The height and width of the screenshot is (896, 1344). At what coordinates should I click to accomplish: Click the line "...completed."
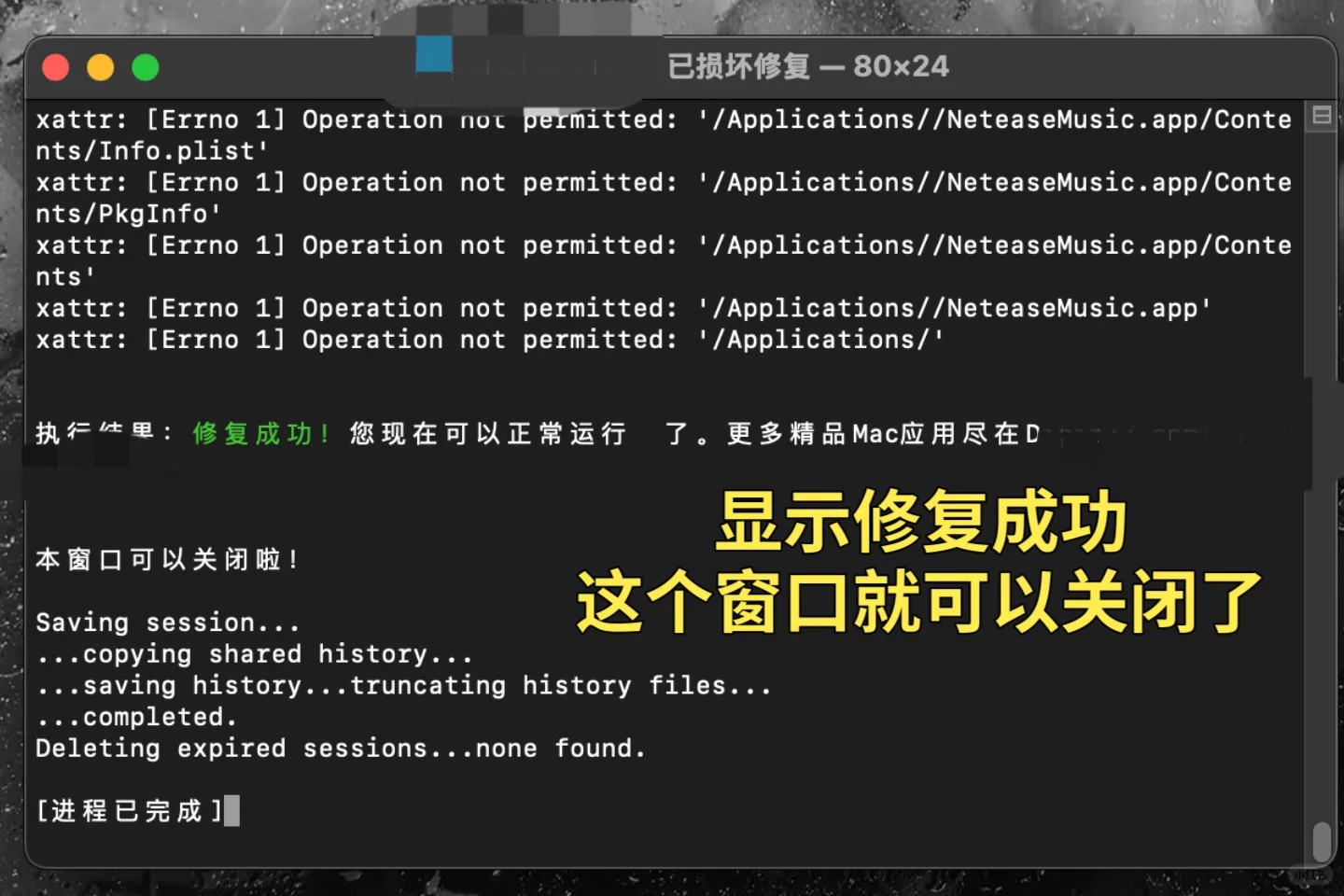(x=136, y=717)
